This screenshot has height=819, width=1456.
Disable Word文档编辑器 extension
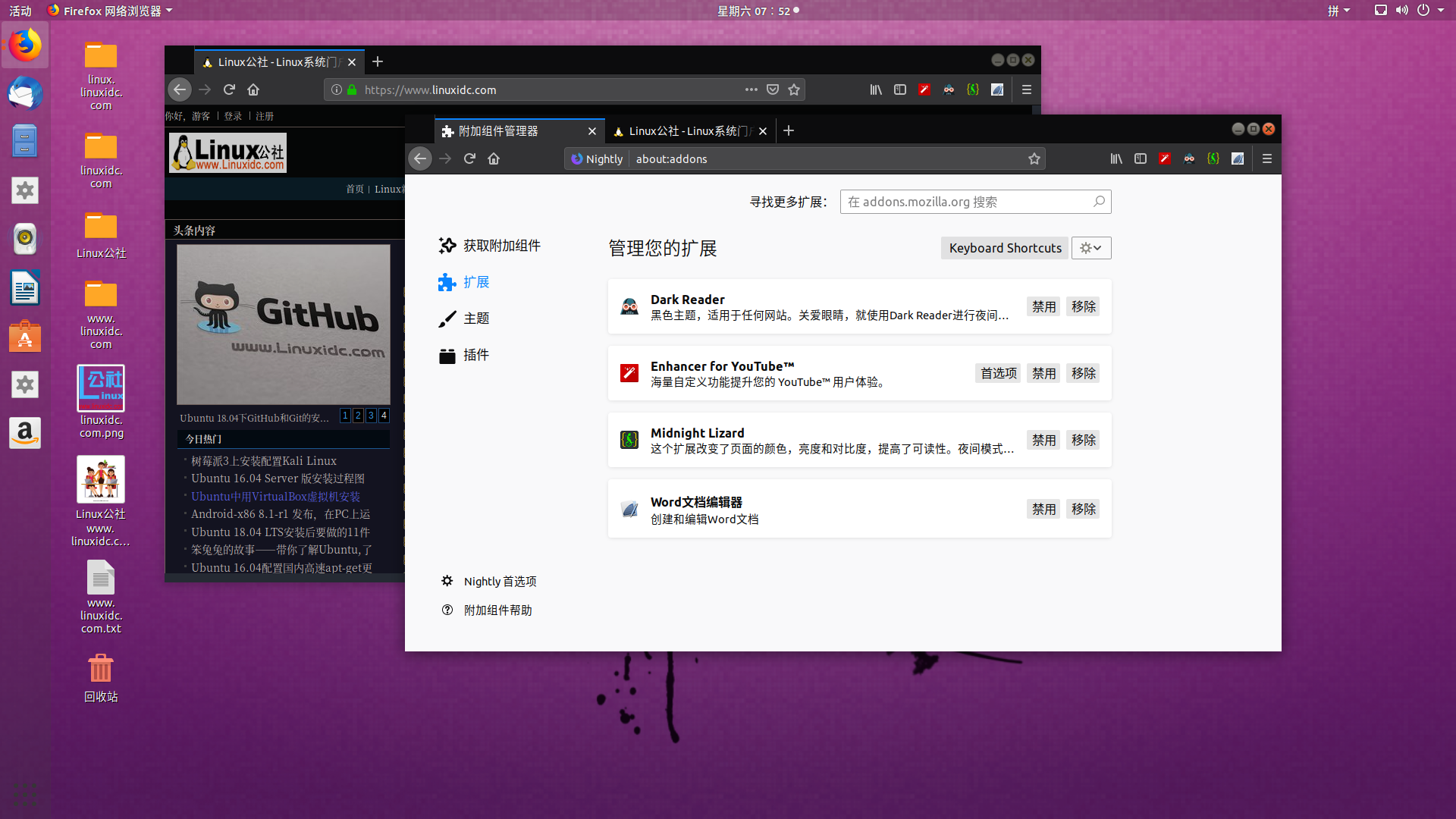[x=1043, y=509]
